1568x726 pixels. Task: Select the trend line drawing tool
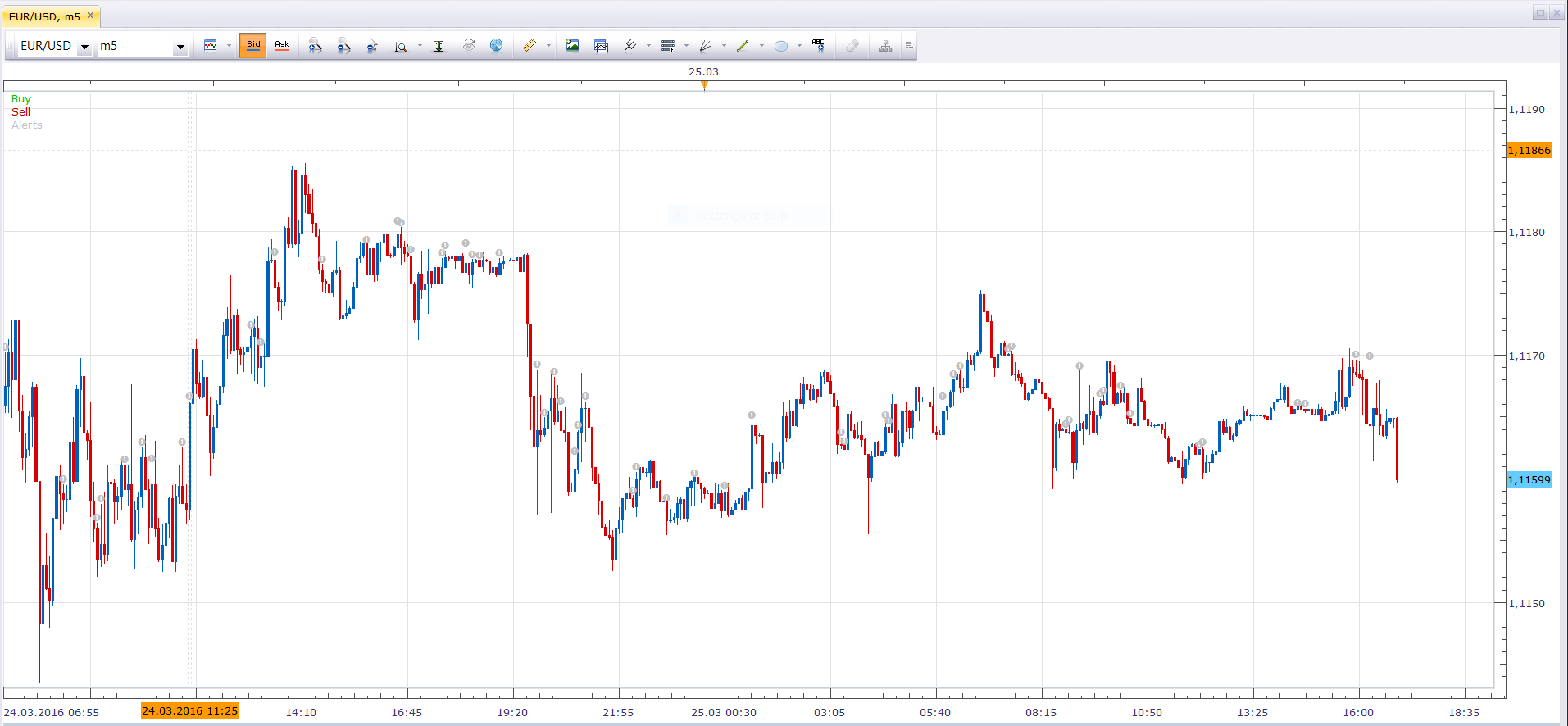tap(743, 46)
